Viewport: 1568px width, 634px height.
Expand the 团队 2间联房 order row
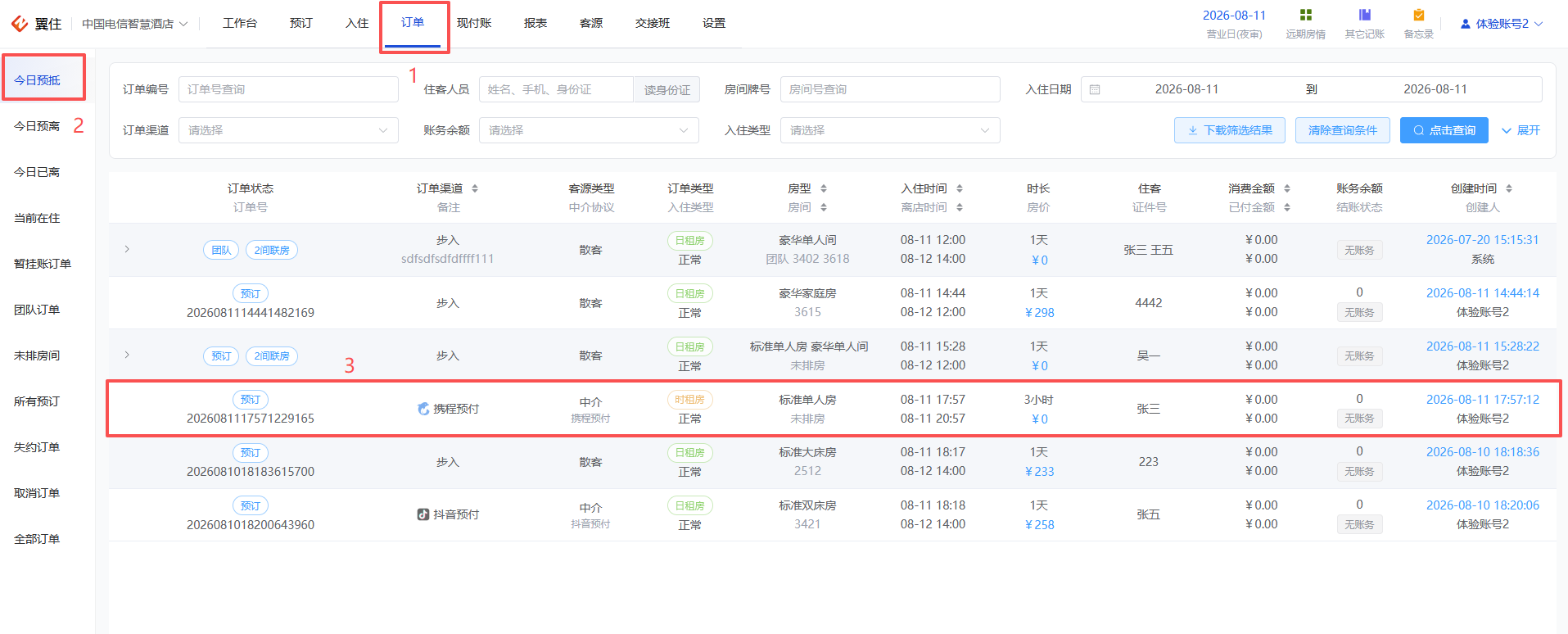pos(127,249)
